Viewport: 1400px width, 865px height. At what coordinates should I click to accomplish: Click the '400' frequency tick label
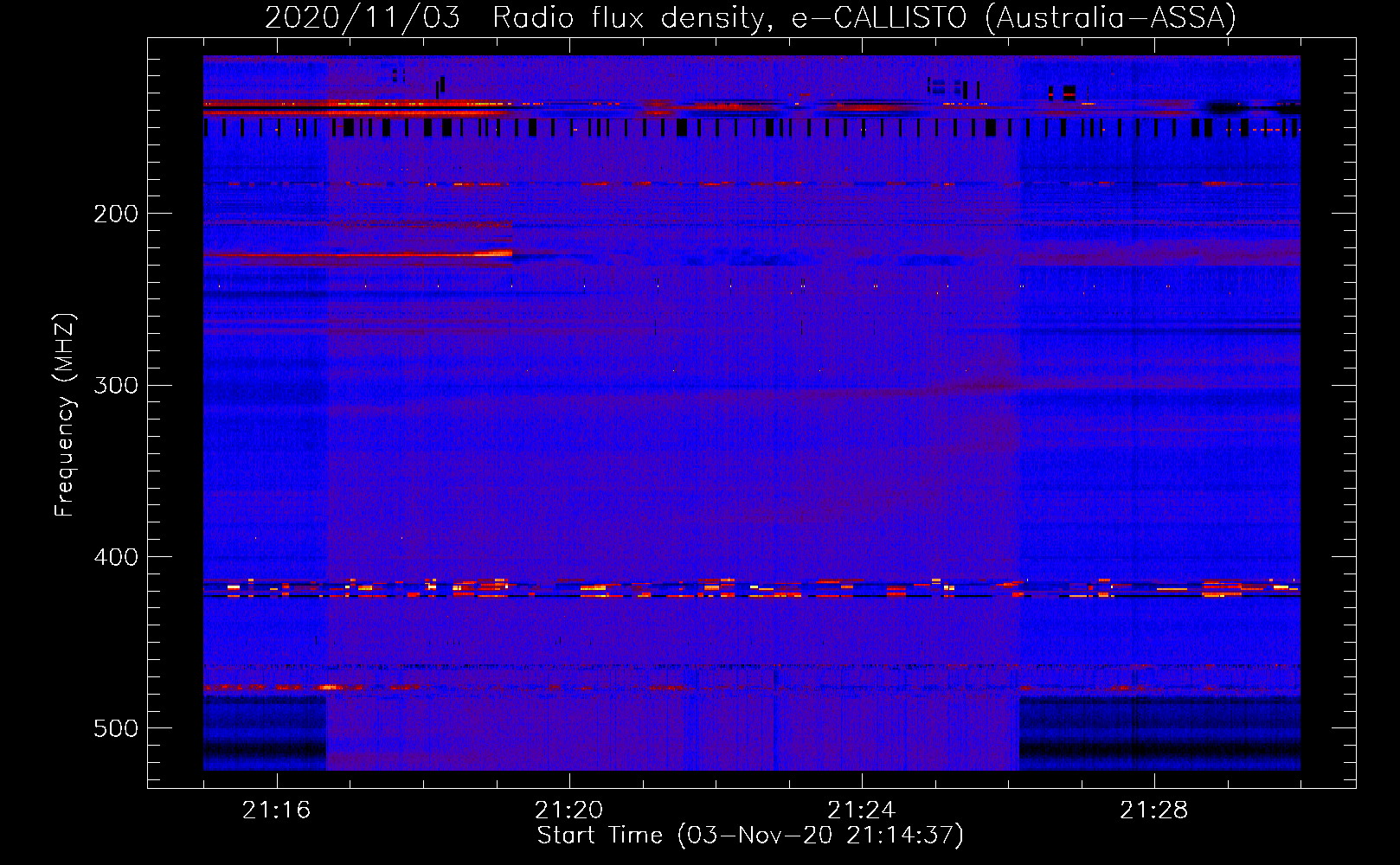tap(116, 557)
